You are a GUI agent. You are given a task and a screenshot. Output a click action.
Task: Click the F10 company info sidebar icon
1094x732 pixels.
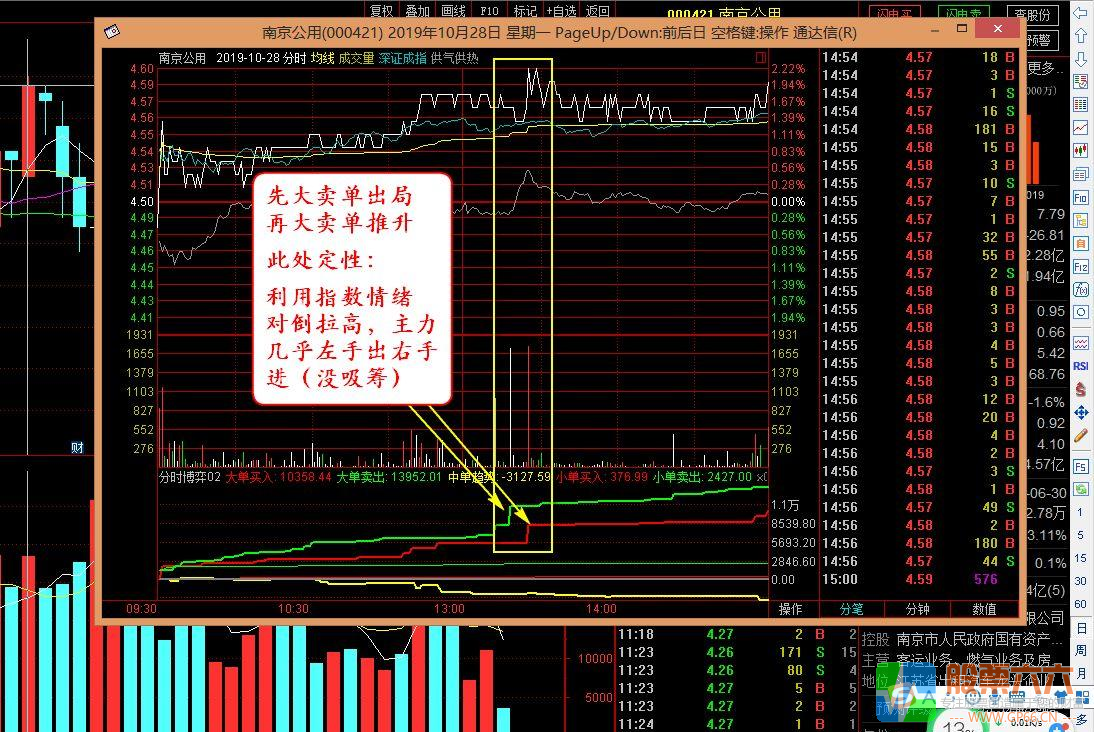1081,197
